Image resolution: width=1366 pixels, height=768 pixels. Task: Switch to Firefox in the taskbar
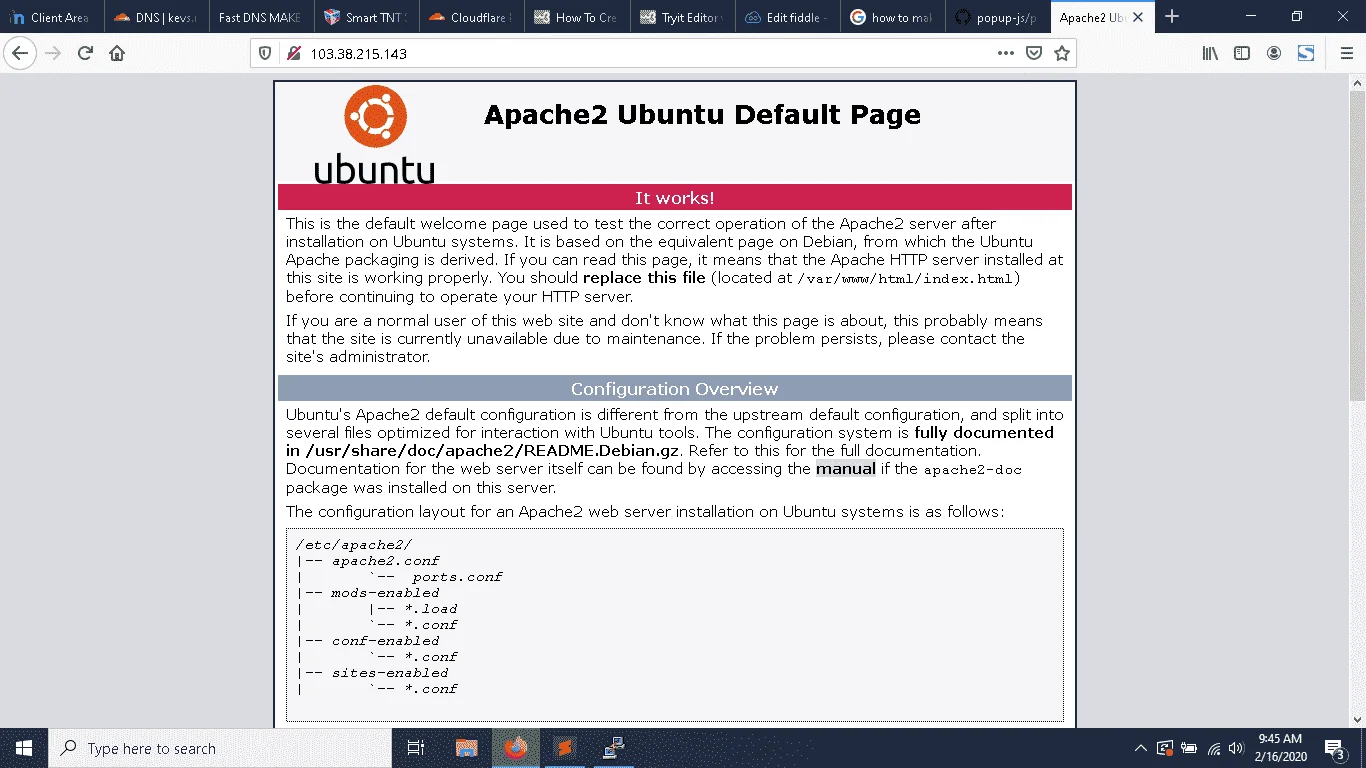pyautogui.click(x=516, y=748)
